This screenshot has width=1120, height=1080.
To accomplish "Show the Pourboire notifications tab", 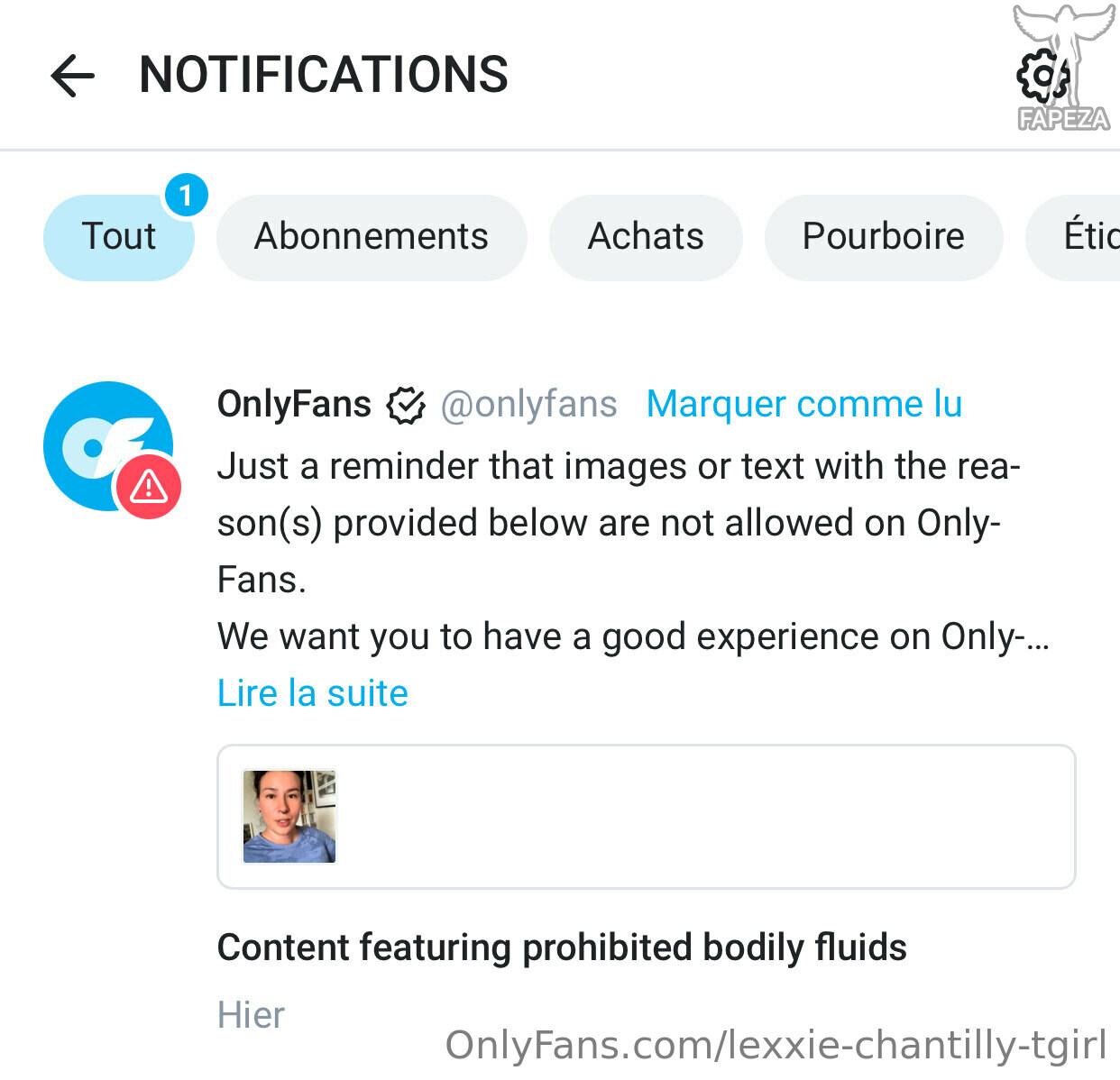I will 883,237.
